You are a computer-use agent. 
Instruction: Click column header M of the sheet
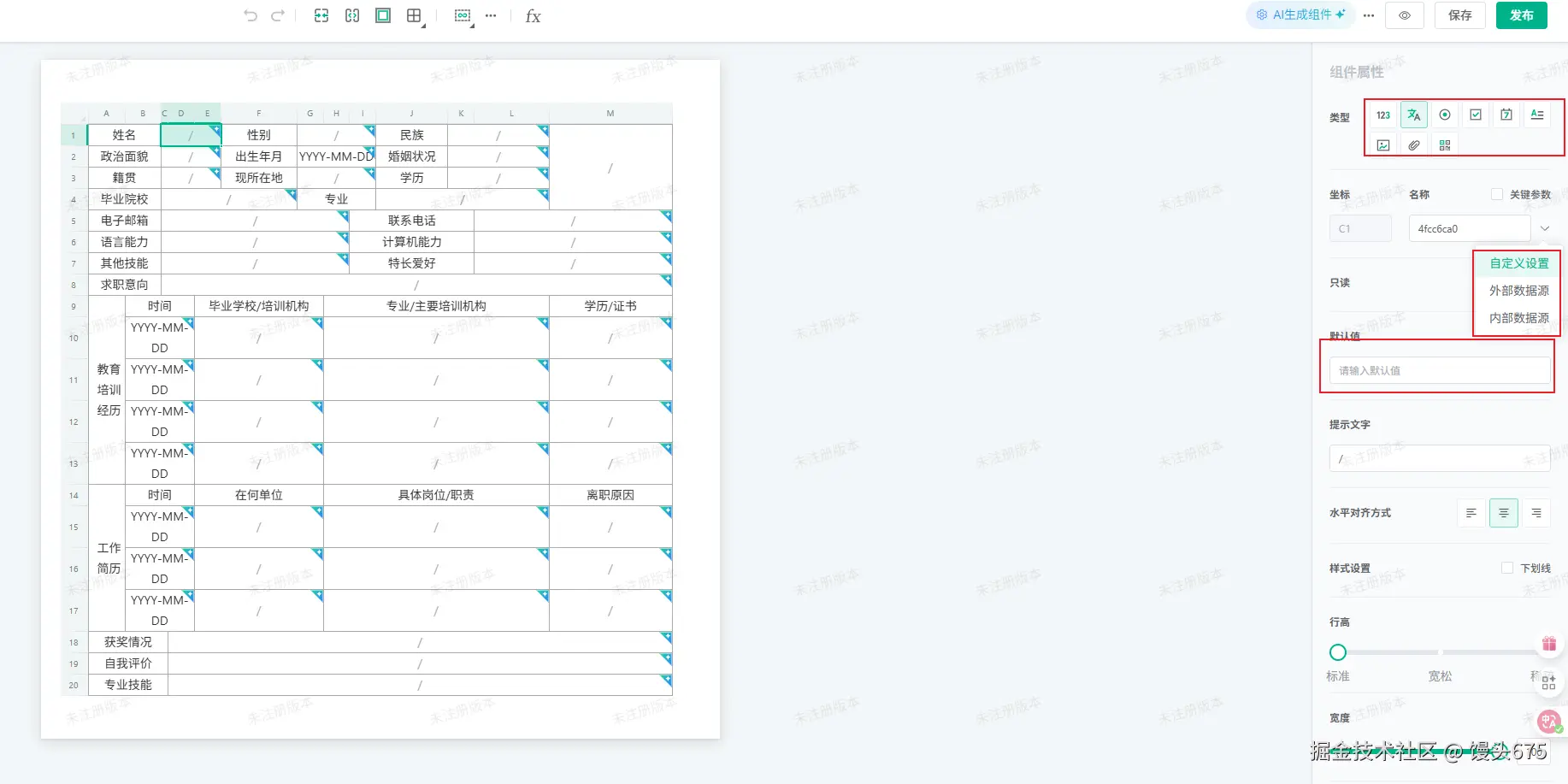pos(610,113)
